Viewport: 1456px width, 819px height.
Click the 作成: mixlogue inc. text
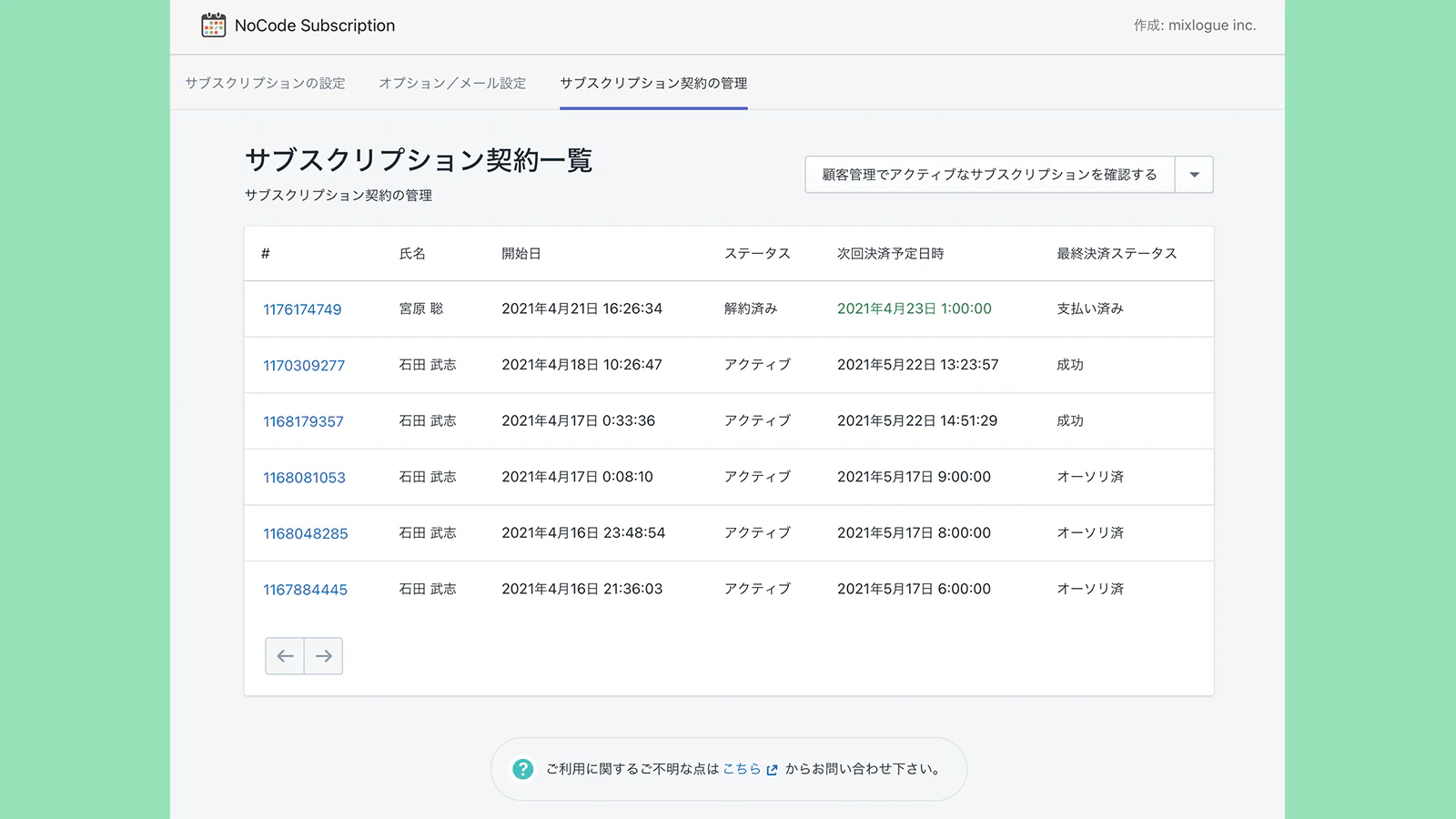[1195, 25]
